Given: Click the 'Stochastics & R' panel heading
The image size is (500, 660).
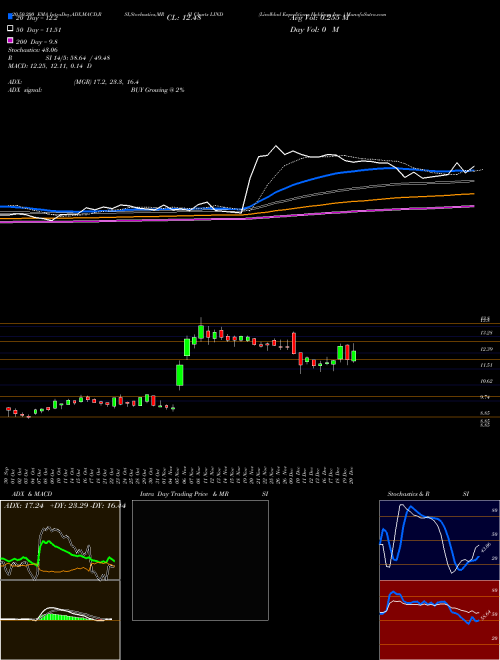Looking at the screenshot, I should (x=408, y=494).
